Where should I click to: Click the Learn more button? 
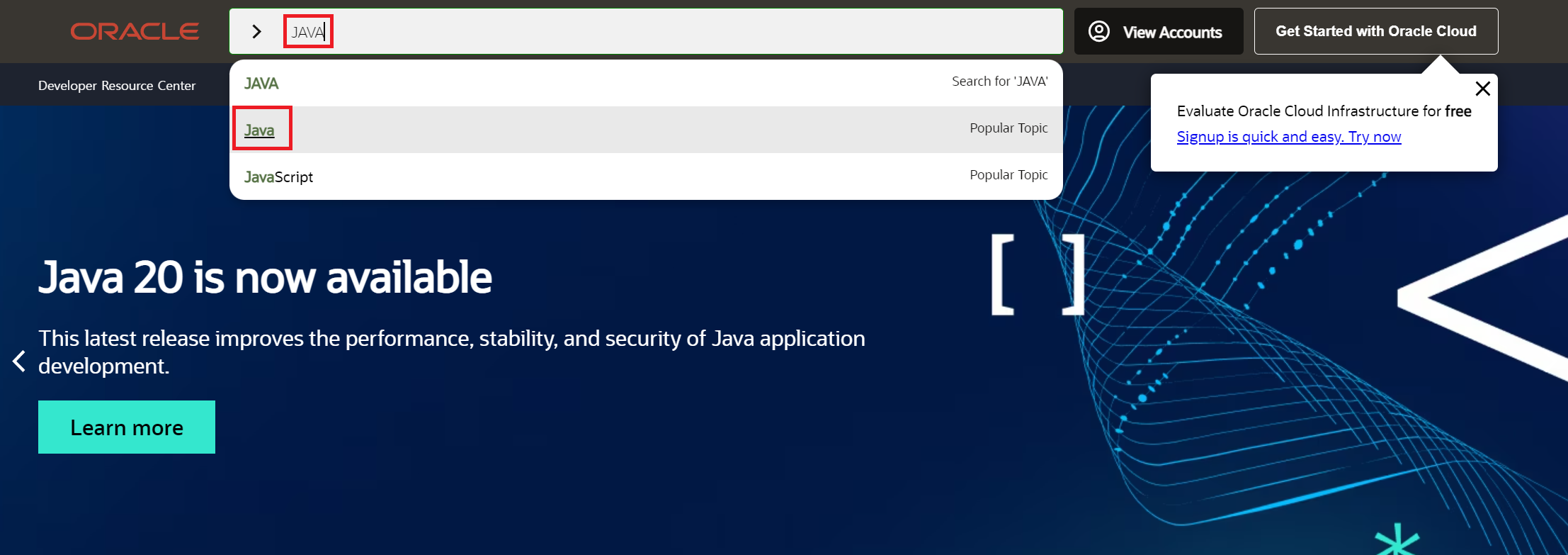127,427
